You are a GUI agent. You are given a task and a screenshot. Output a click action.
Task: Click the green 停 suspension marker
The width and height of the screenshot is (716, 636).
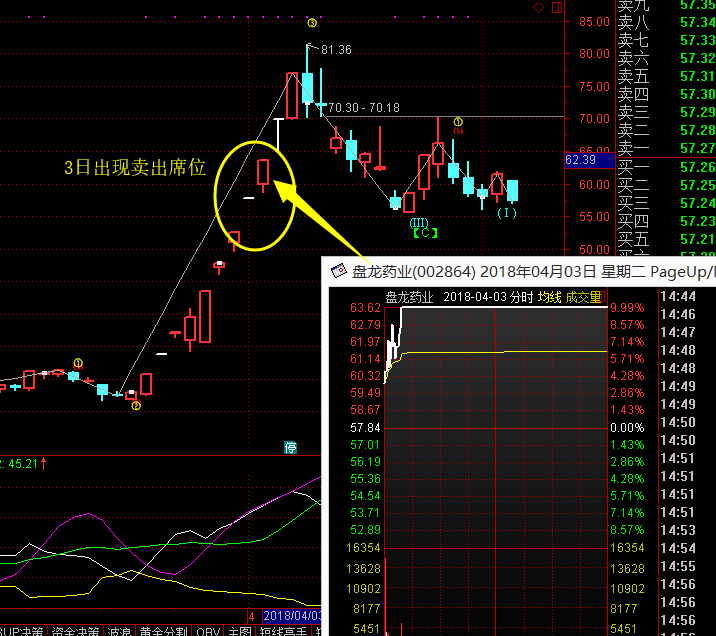point(291,447)
